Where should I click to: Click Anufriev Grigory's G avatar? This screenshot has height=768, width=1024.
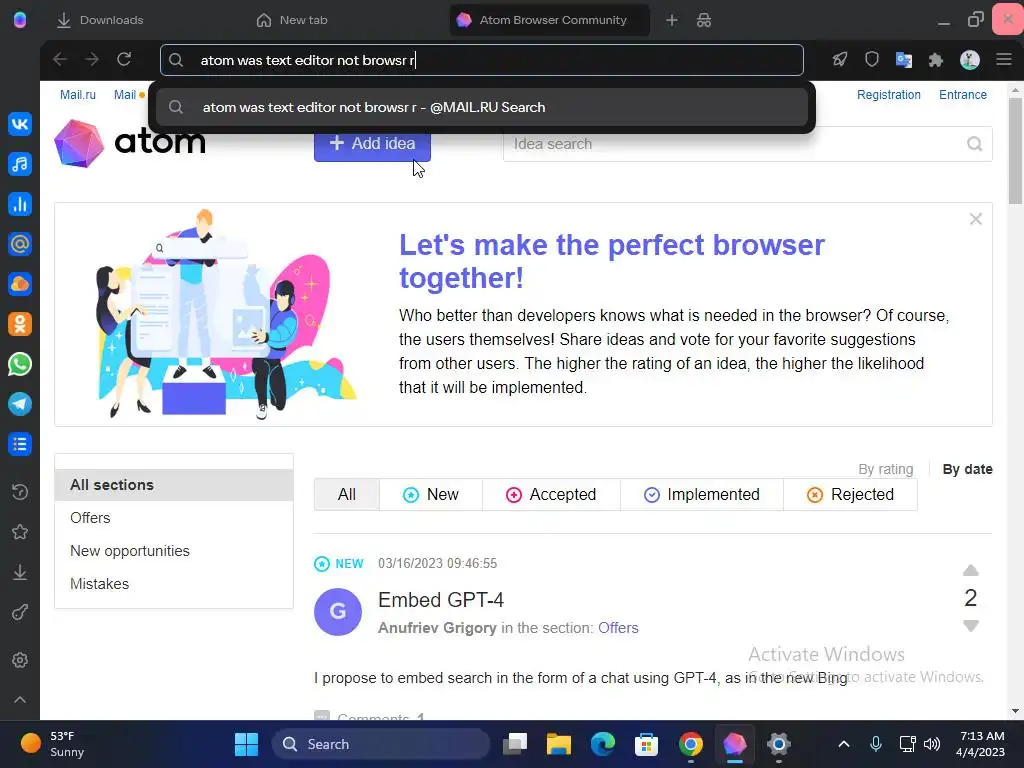tap(338, 612)
